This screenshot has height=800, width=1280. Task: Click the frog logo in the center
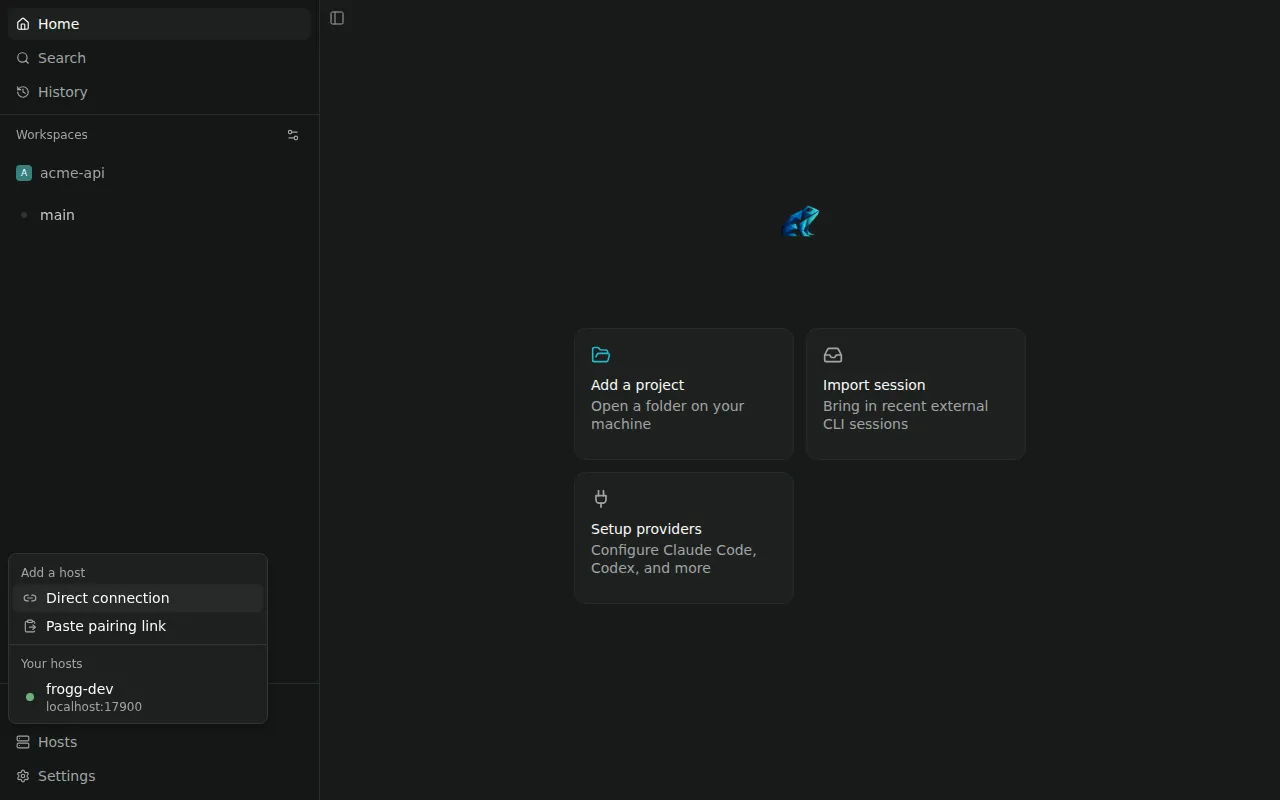(800, 222)
